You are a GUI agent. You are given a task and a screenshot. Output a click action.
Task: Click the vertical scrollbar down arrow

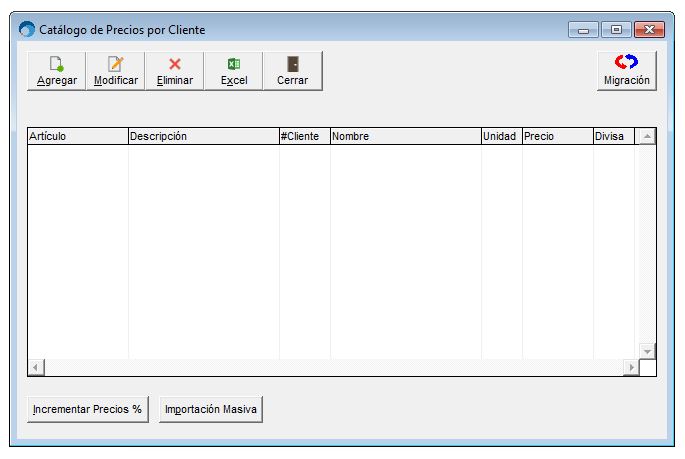click(x=647, y=351)
